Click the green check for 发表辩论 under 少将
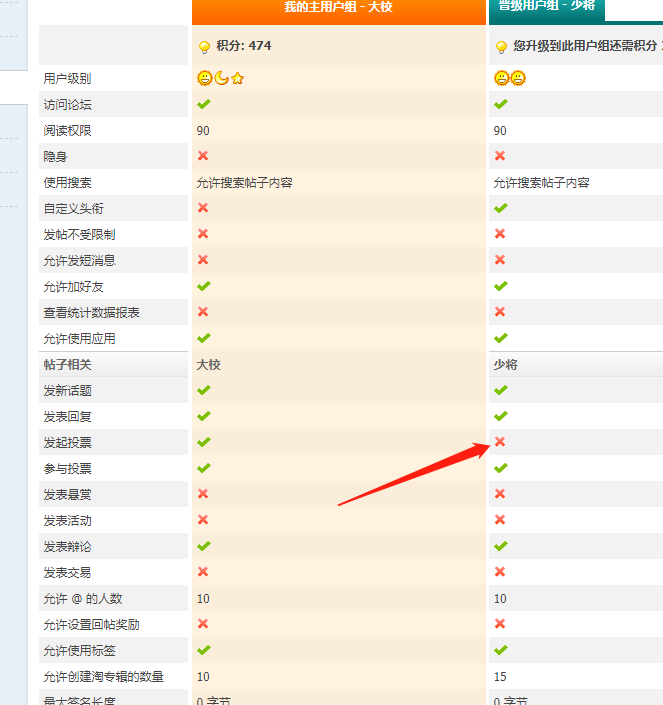Image resolution: width=663 pixels, height=705 pixels. (501, 546)
